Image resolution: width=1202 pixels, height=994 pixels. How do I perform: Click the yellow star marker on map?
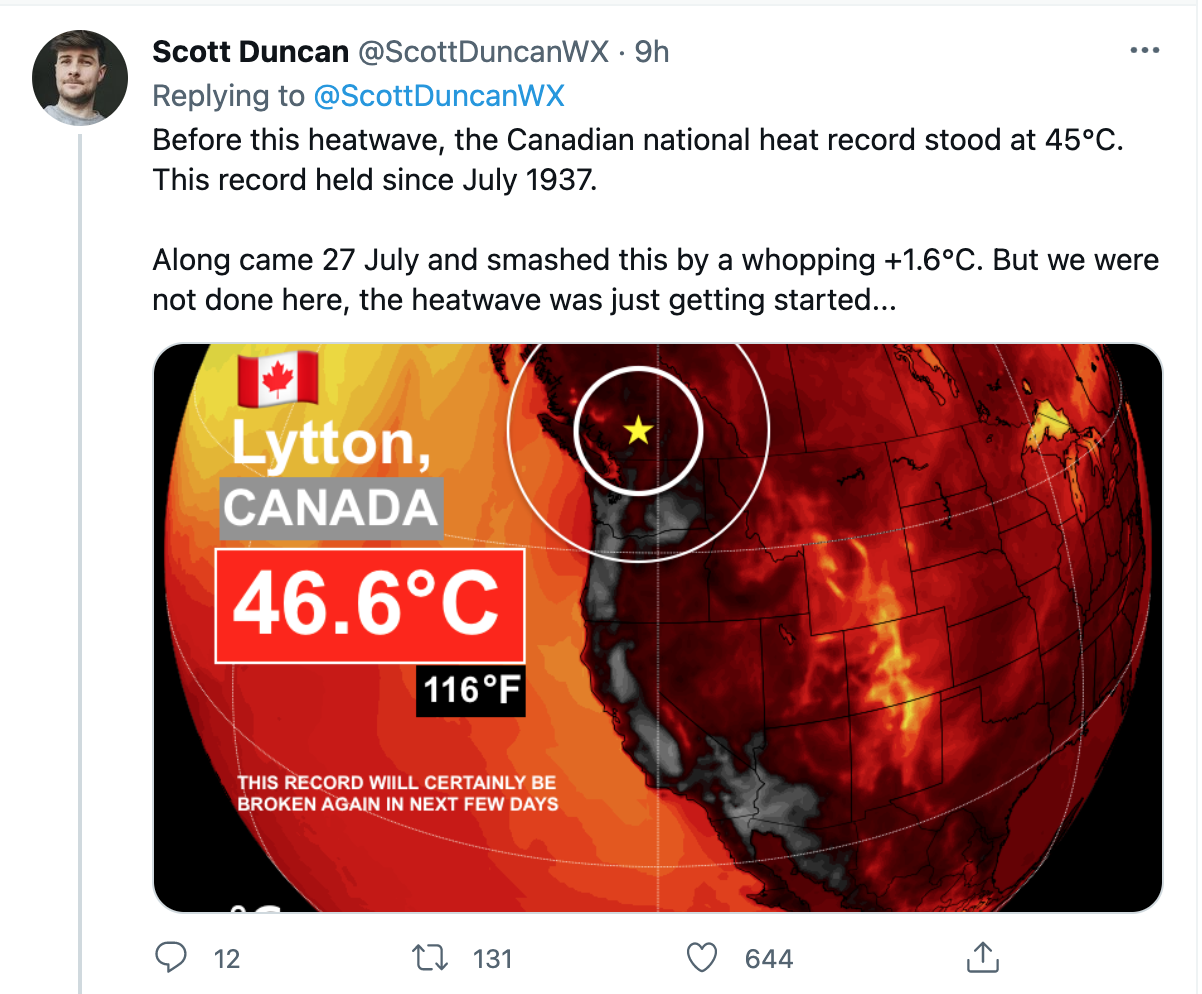point(638,431)
